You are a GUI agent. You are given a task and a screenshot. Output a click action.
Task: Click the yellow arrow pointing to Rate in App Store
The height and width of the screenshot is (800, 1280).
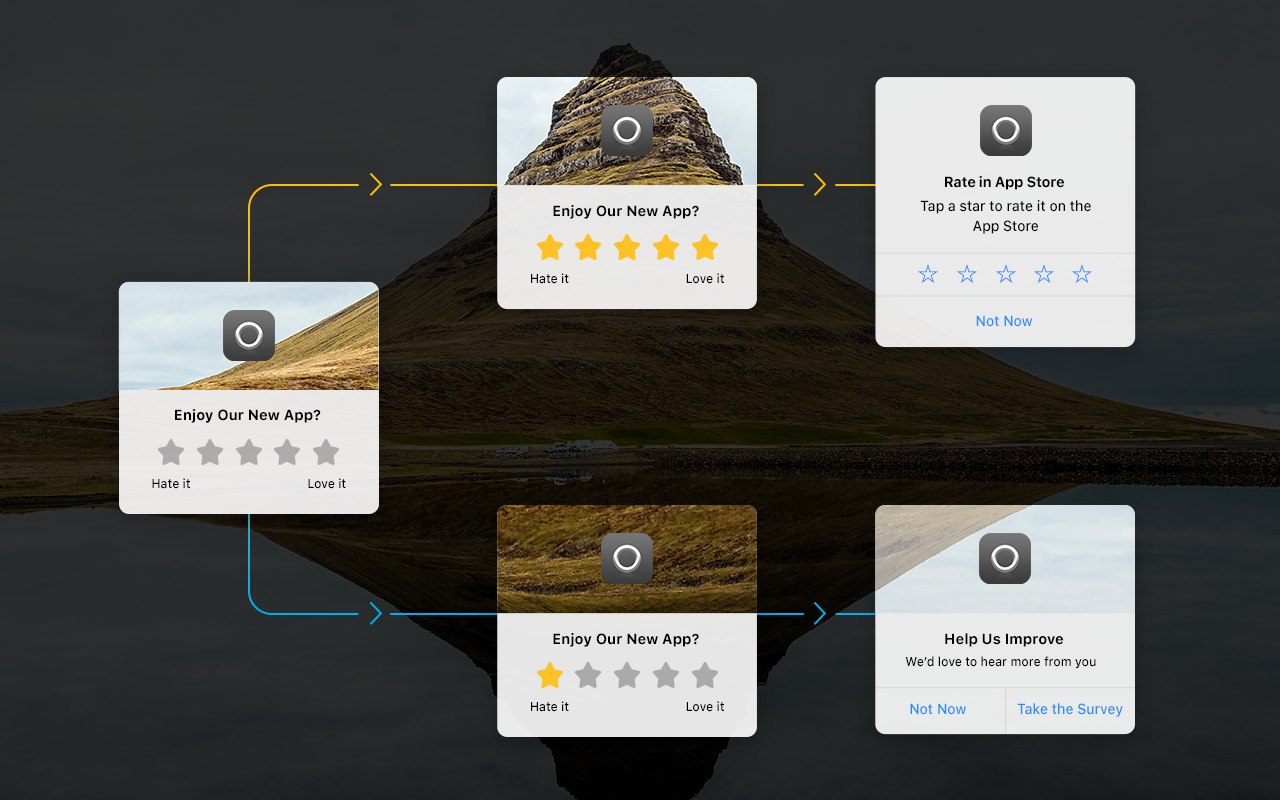tap(820, 184)
